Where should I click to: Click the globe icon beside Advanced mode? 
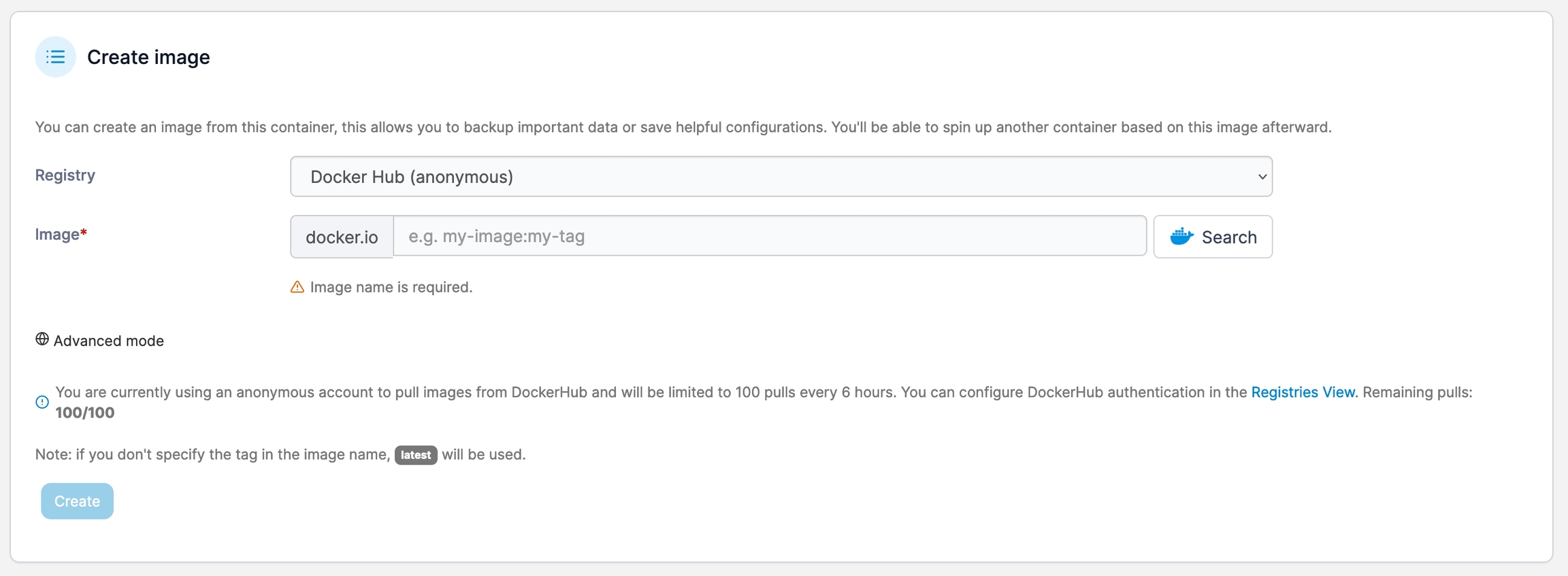[x=42, y=339]
